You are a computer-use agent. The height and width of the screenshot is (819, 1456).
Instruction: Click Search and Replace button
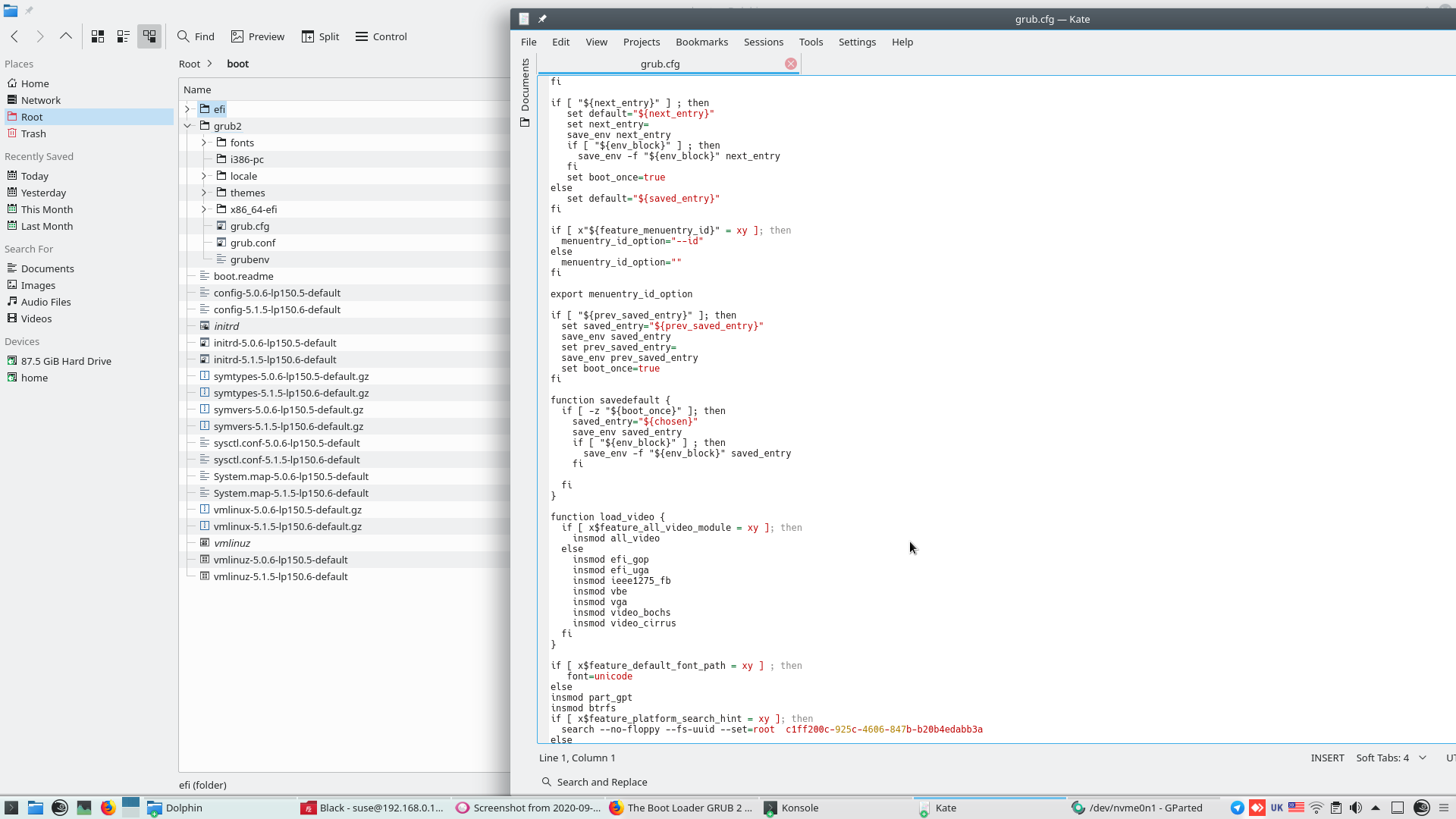[595, 782]
